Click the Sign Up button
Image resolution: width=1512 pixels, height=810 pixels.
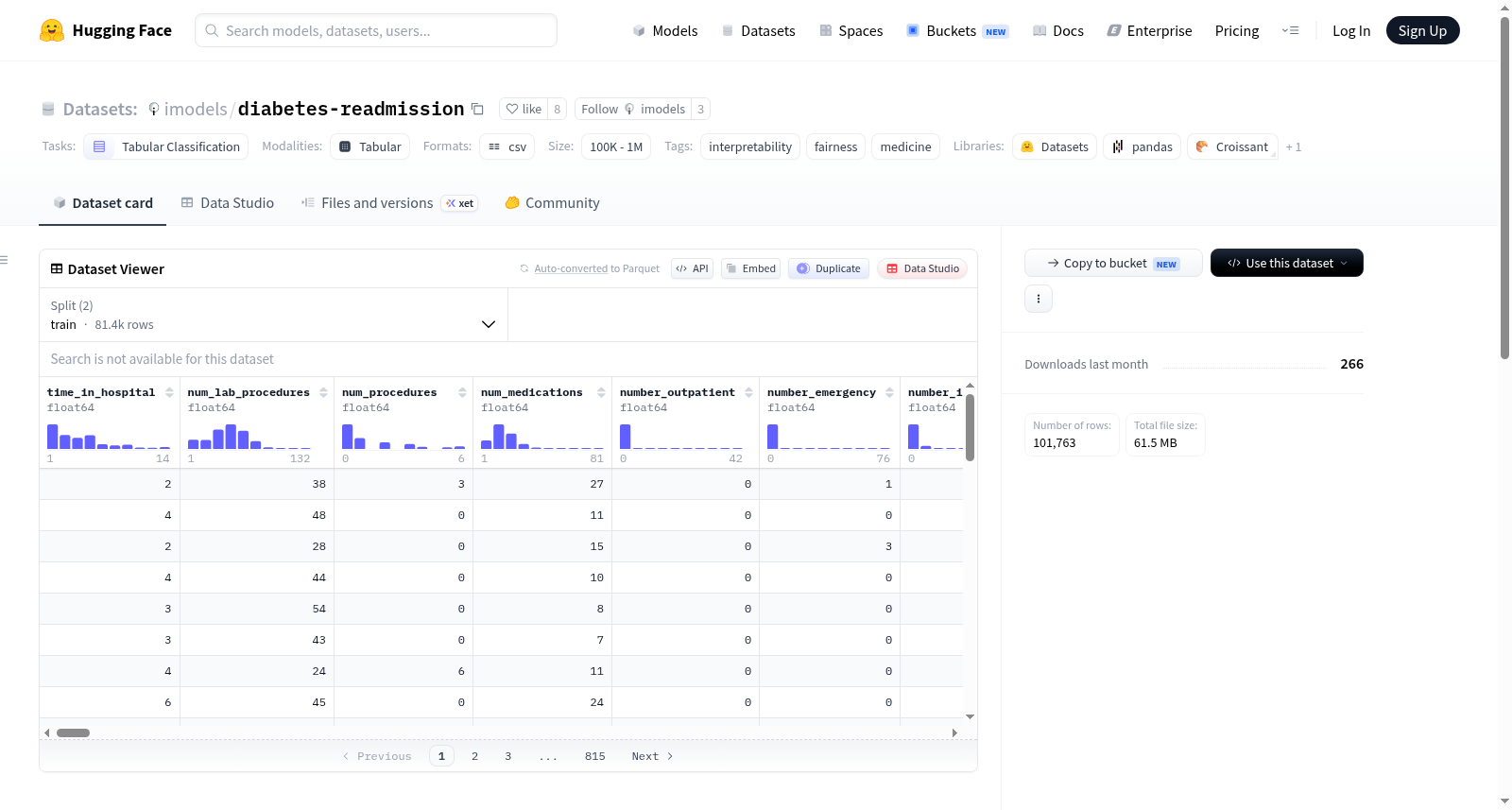[x=1422, y=30]
